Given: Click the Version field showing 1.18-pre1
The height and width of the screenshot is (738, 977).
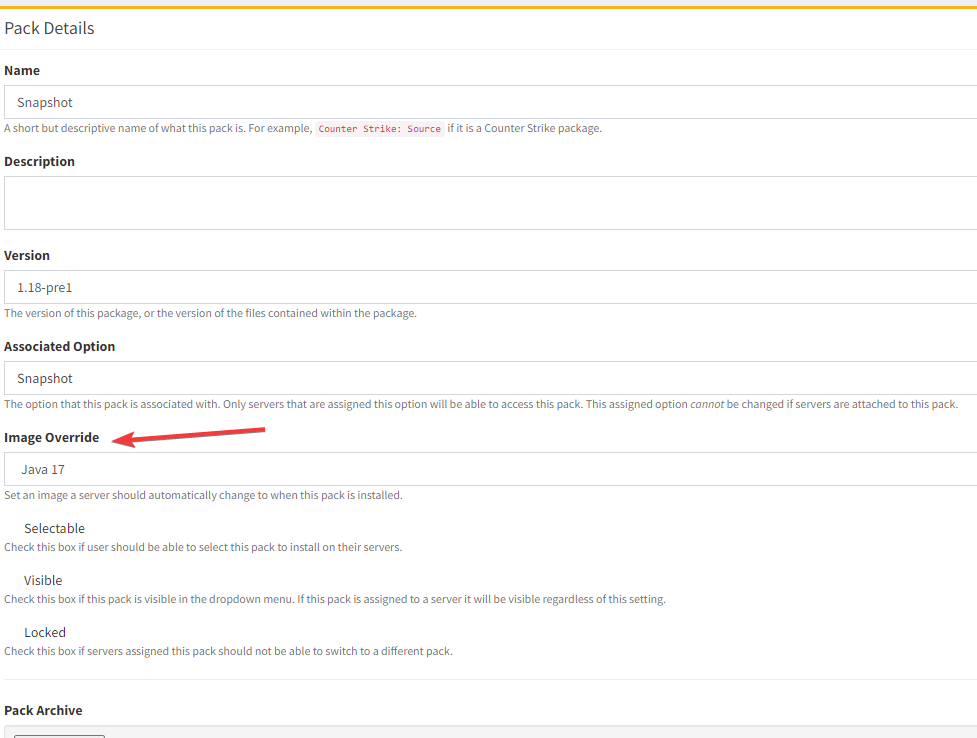Looking at the screenshot, I should tap(490, 287).
